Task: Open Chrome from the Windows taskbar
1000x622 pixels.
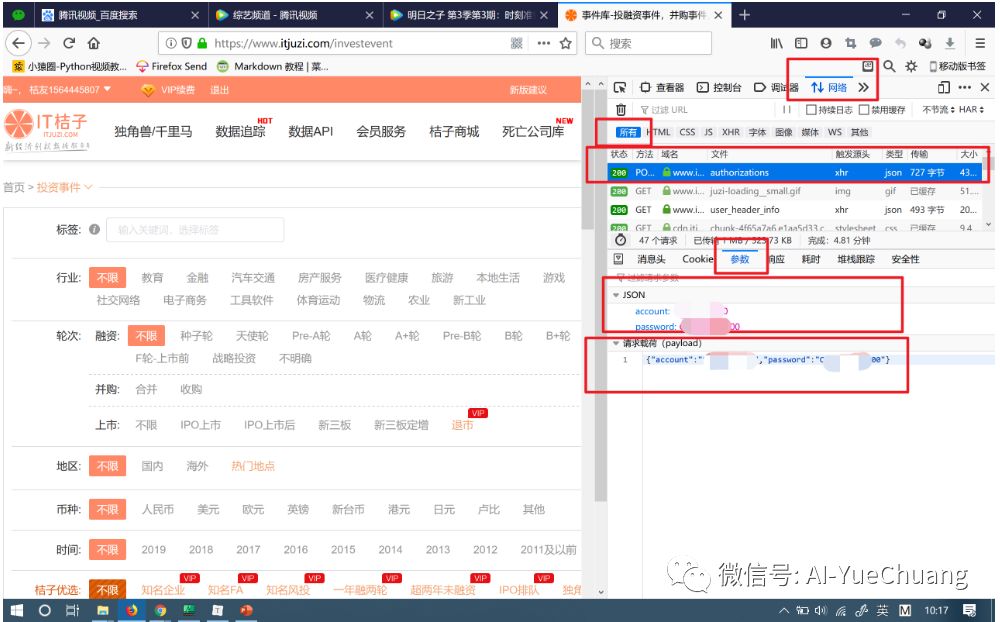Action: [160, 611]
